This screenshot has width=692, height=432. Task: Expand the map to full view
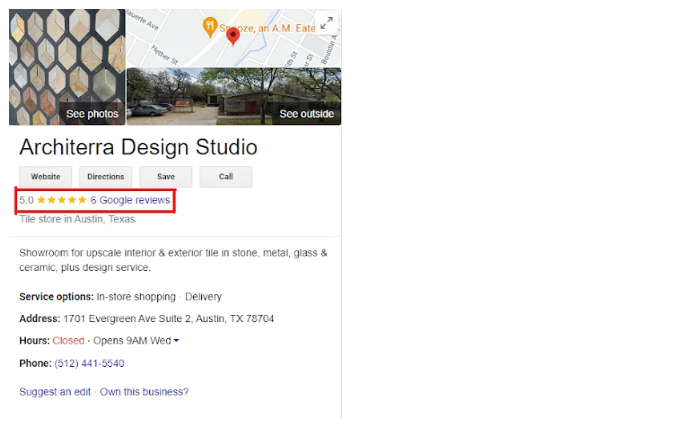click(x=327, y=23)
